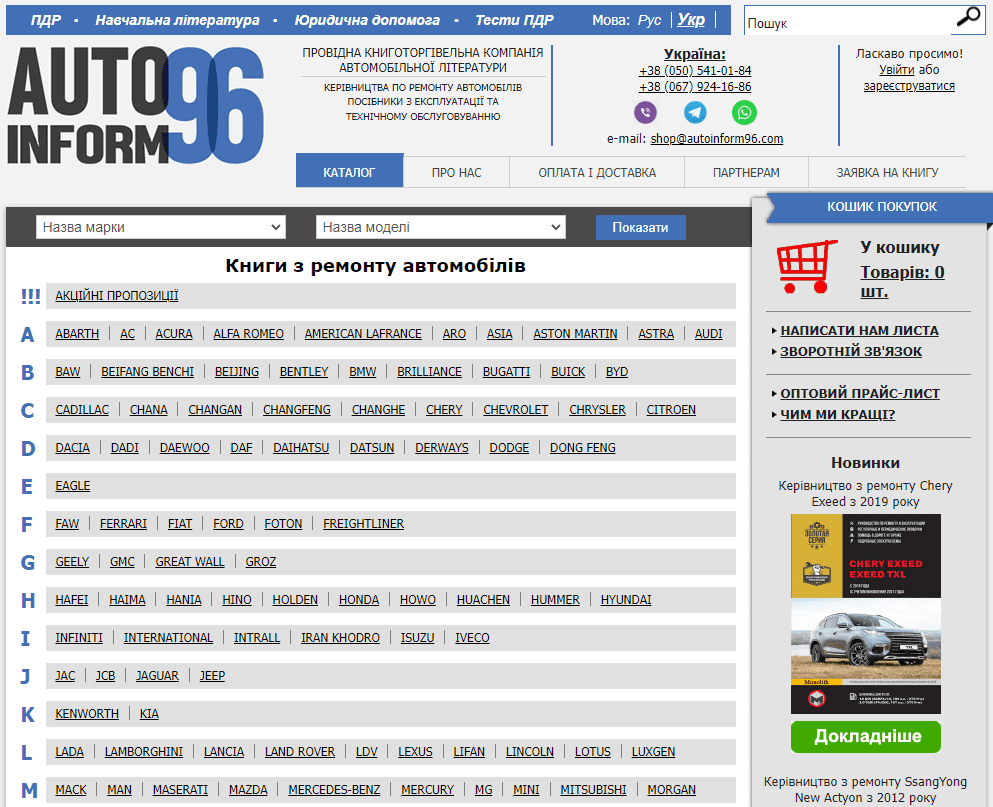Open the MITSUBISHI brand link

pyautogui.click(x=593, y=790)
